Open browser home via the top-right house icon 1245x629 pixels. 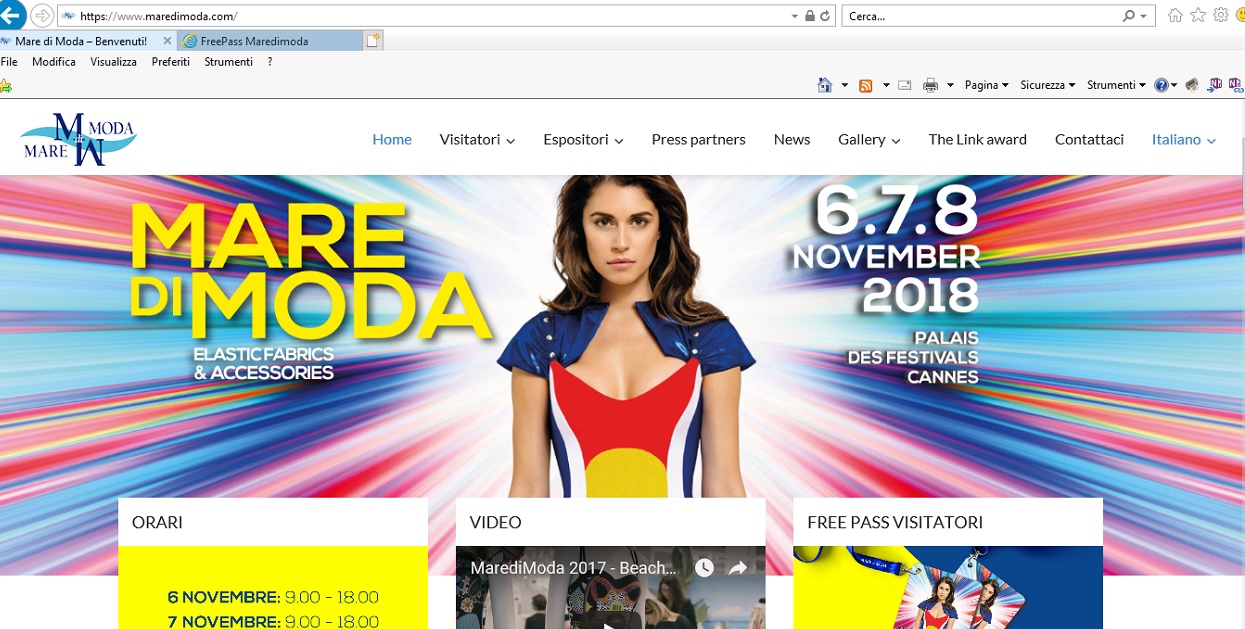click(x=1175, y=15)
